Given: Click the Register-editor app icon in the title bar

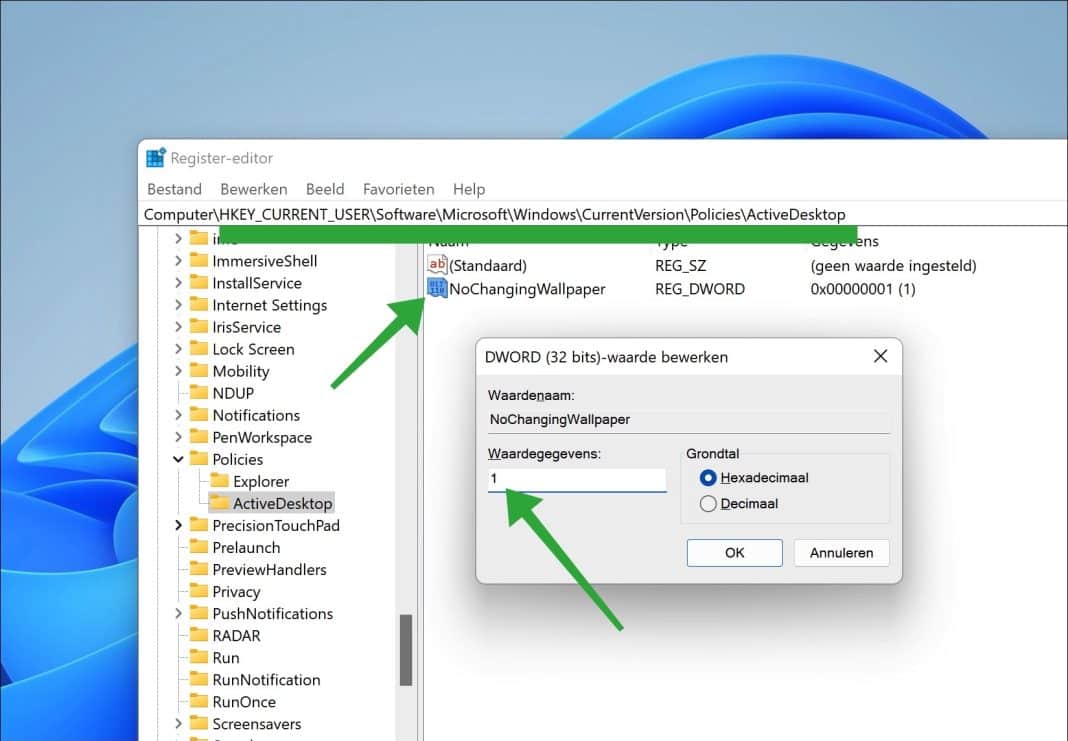Looking at the screenshot, I should [x=156, y=157].
